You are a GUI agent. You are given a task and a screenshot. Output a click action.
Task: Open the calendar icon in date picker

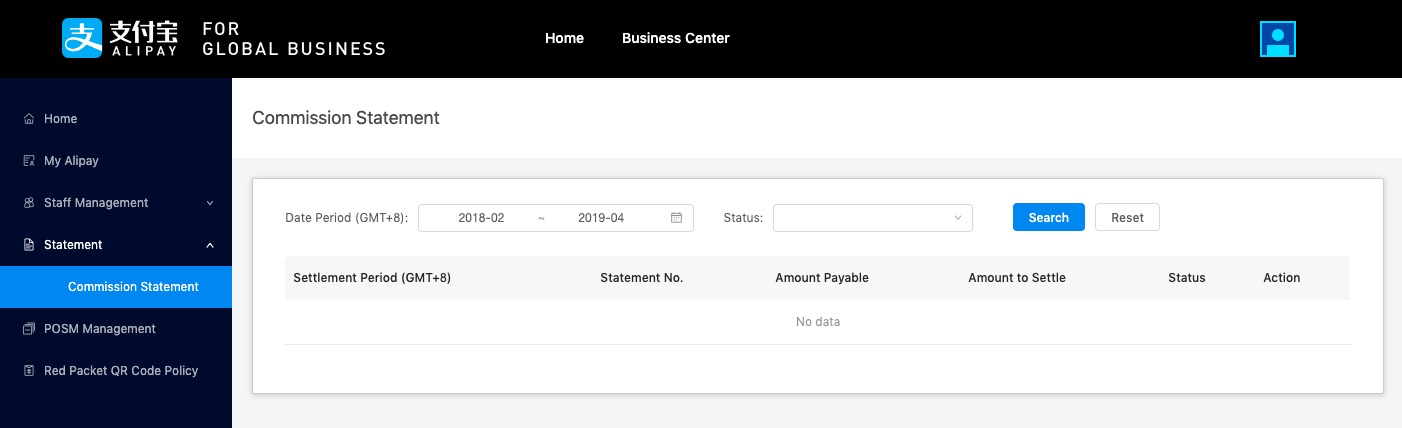tap(676, 218)
